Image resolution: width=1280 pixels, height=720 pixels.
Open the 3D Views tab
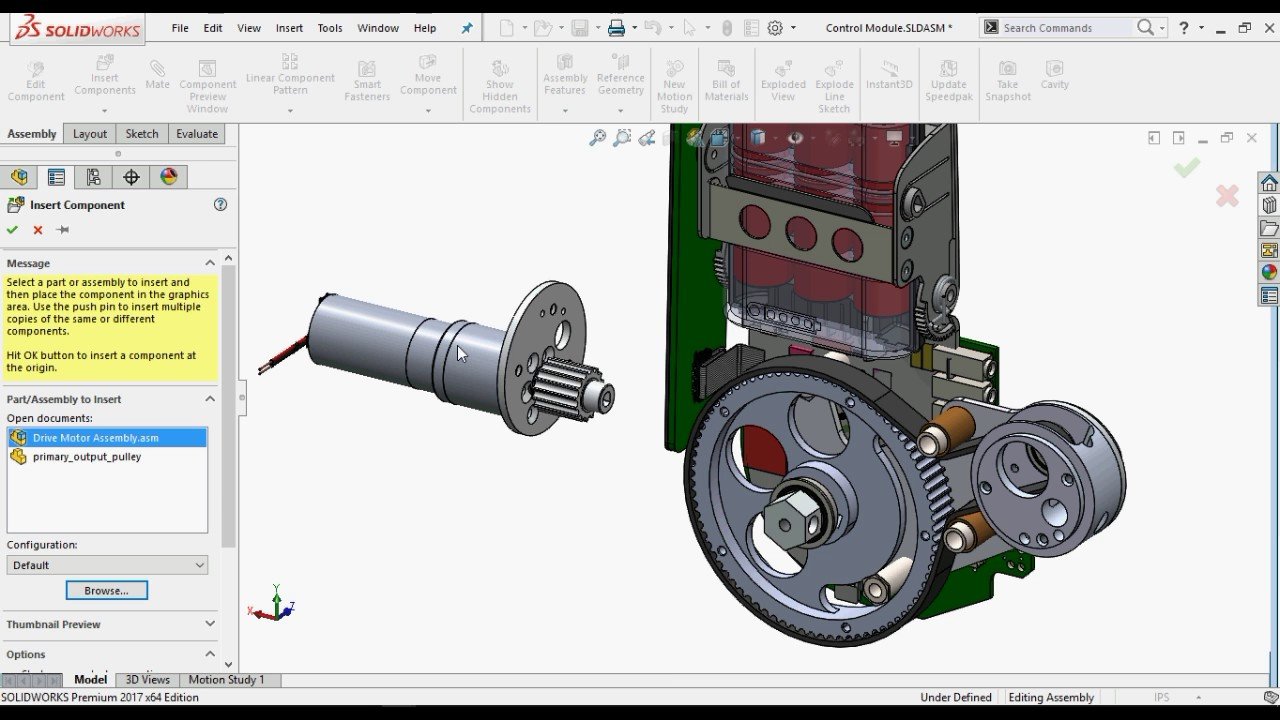[x=147, y=680]
